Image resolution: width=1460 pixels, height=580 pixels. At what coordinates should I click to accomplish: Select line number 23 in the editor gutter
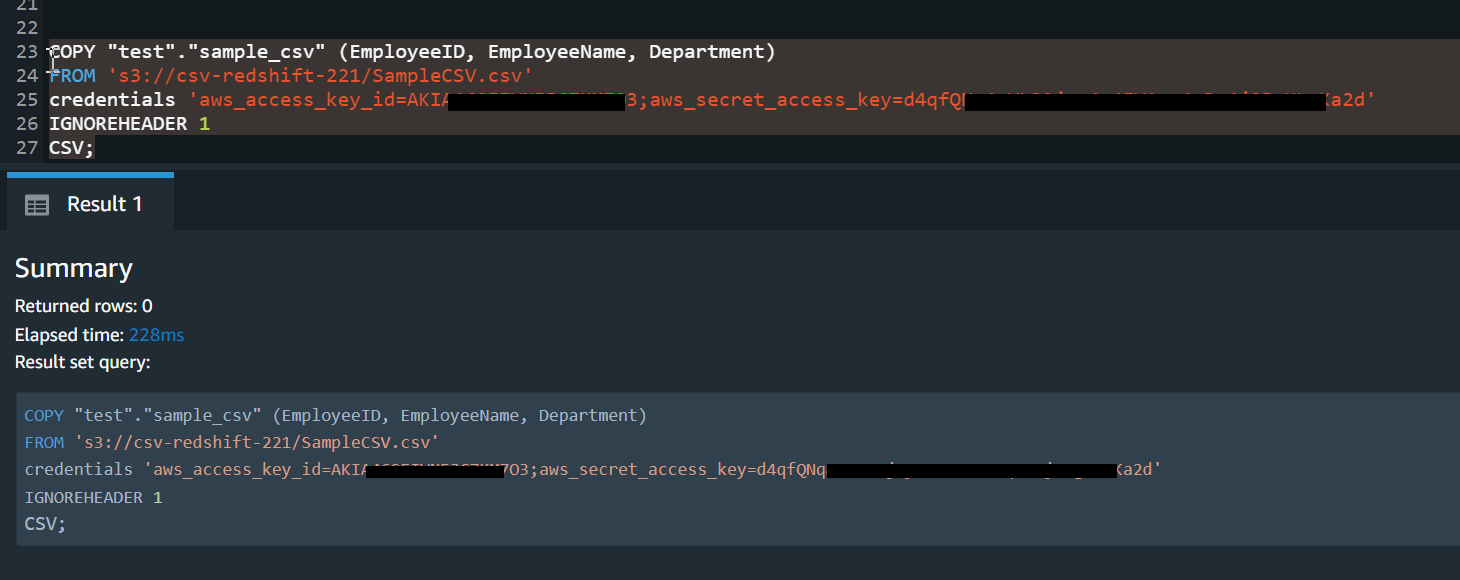coord(27,52)
